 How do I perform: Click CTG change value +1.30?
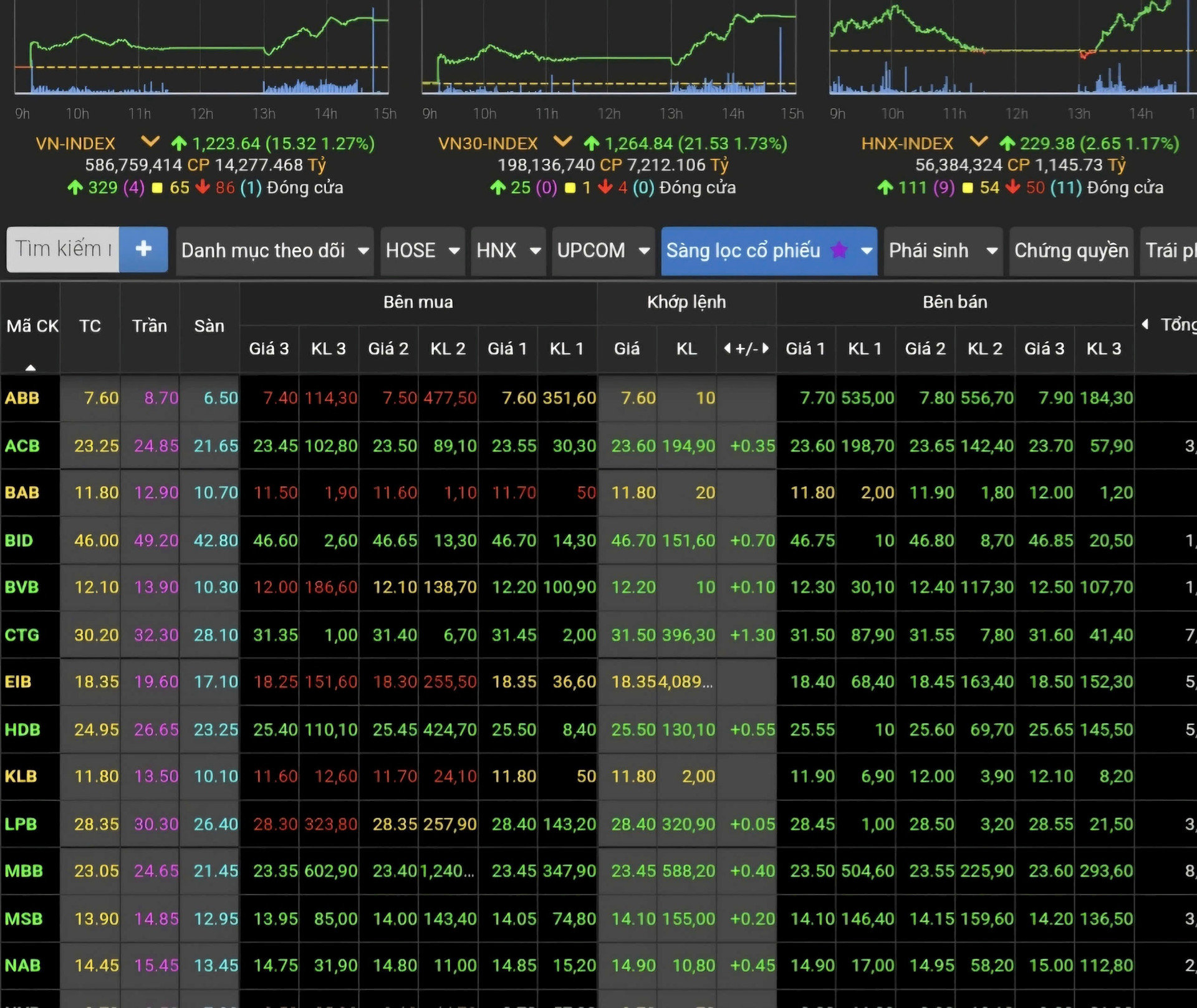(752, 635)
